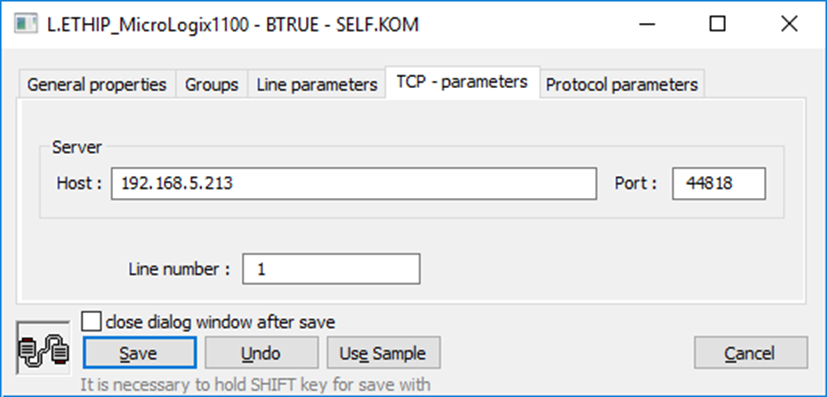Open the Groups tab

(211, 84)
